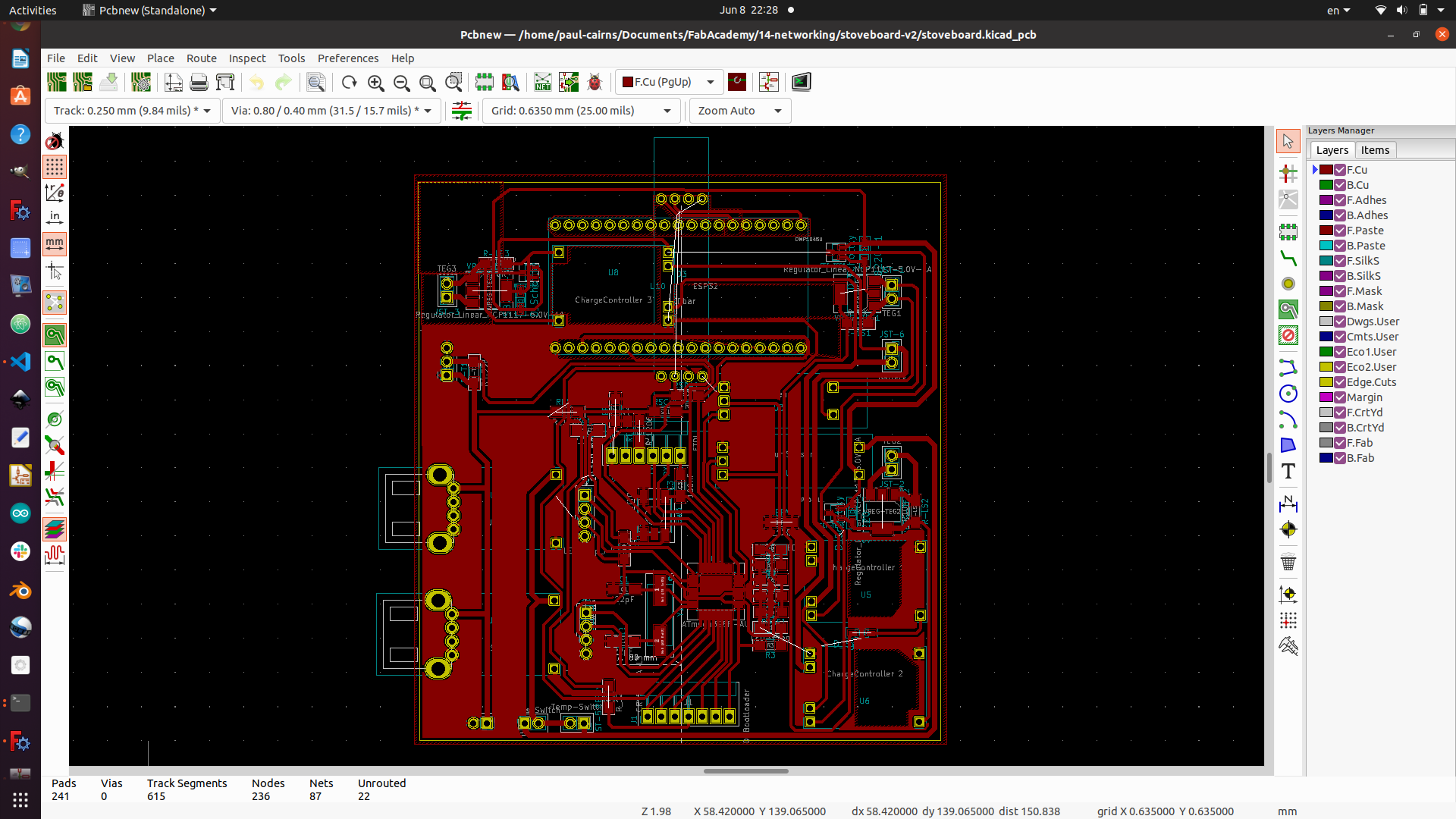The width and height of the screenshot is (1456, 819).
Task: Select the Add filled zone tool
Action: (x=1288, y=309)
